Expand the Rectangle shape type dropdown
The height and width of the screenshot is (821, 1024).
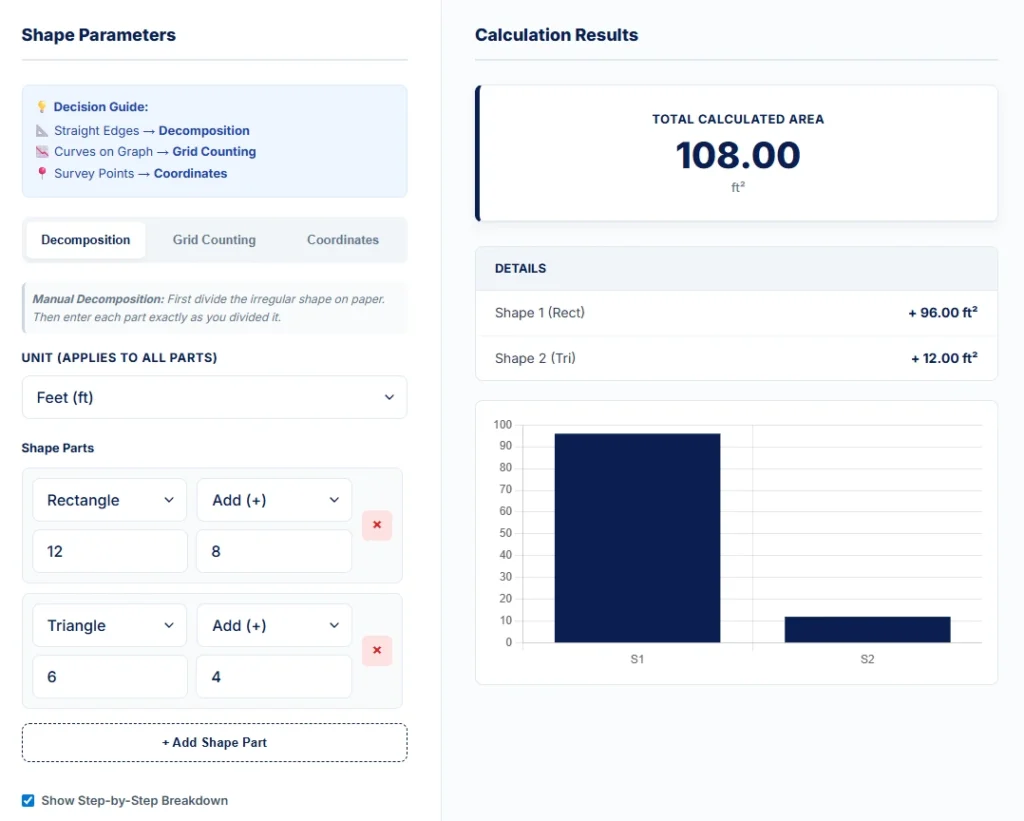click(x=110, y=500)
